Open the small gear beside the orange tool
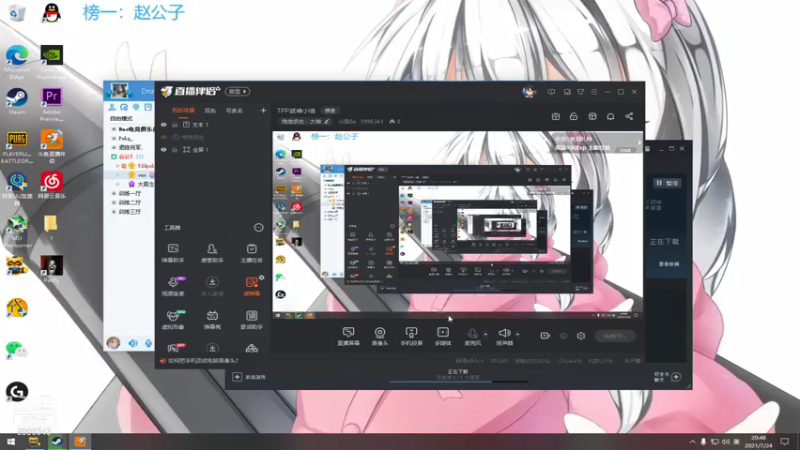Screen dimensions: 800x450 pyautogui.click(x=262, y=278)
